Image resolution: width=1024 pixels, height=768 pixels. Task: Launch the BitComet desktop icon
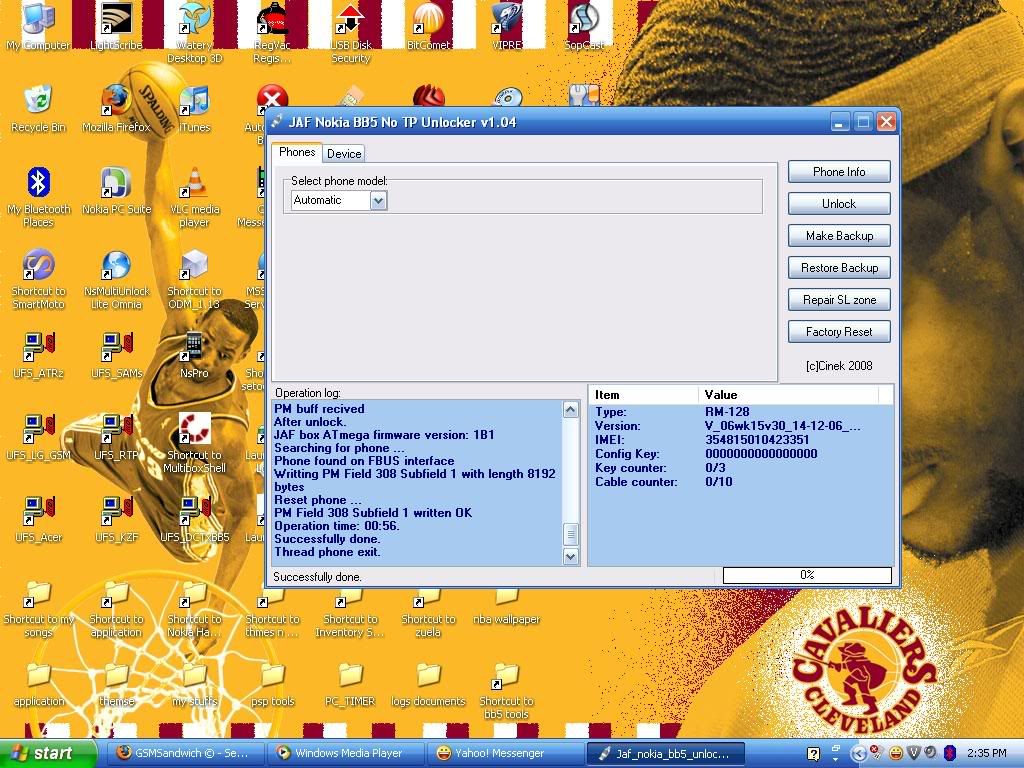pos(428,20)
